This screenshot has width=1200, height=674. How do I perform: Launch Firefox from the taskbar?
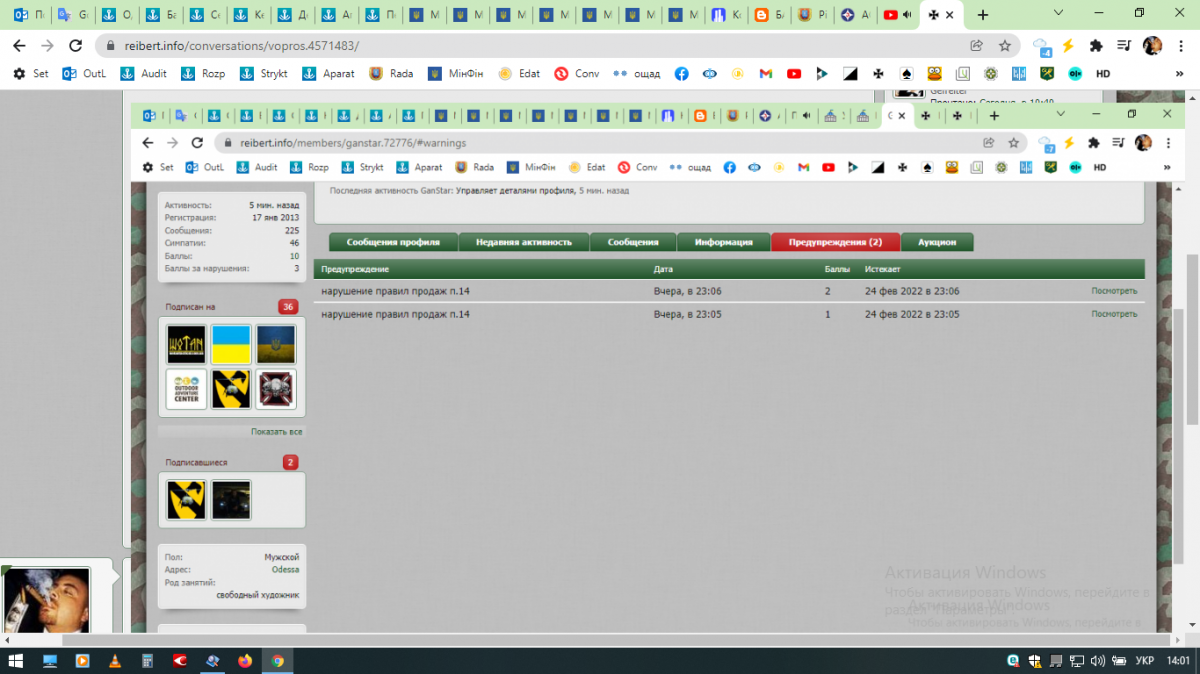tap(245, 661)
